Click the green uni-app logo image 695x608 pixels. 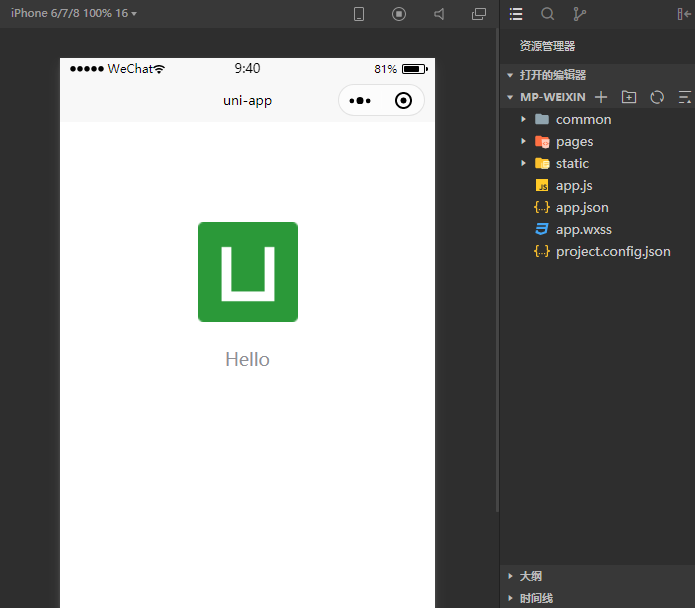click(x=248, y=272)
